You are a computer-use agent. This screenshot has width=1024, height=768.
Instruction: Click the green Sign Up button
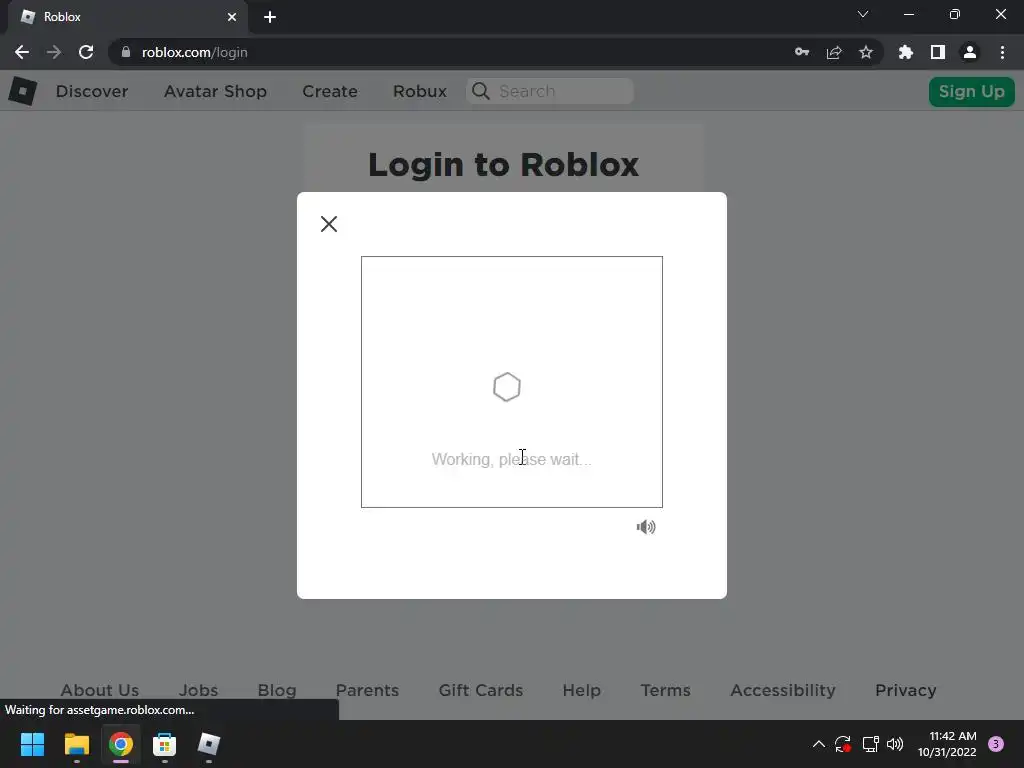point(971,91)
